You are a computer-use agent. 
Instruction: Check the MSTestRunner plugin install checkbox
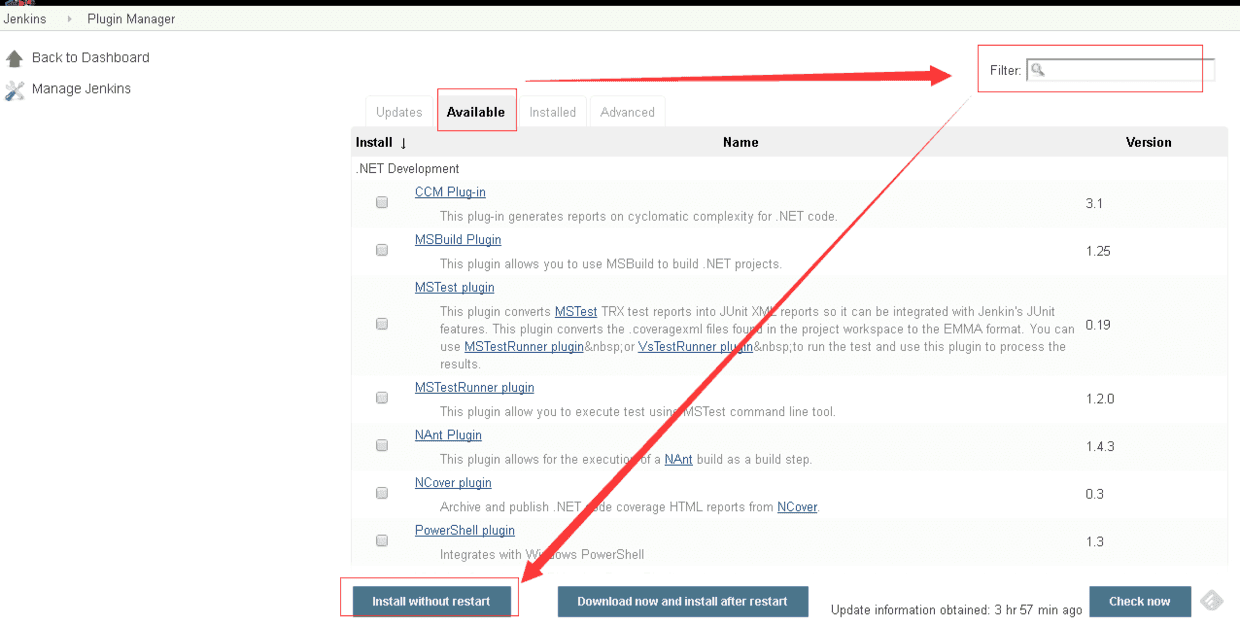tap(382, 398)
